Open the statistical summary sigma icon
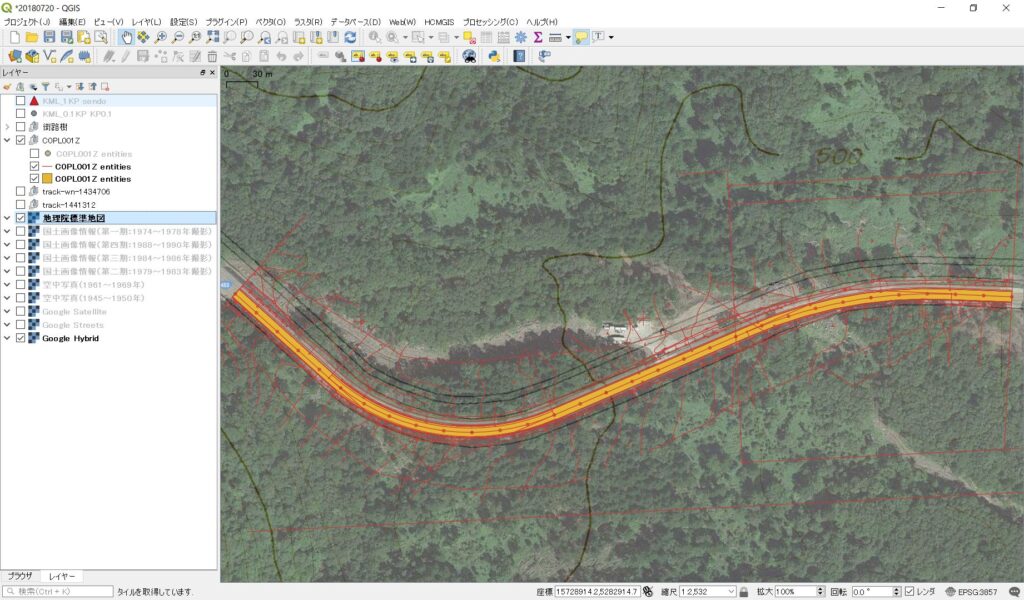Viewport: 1024px width, 600px height. tap(537, 37)
